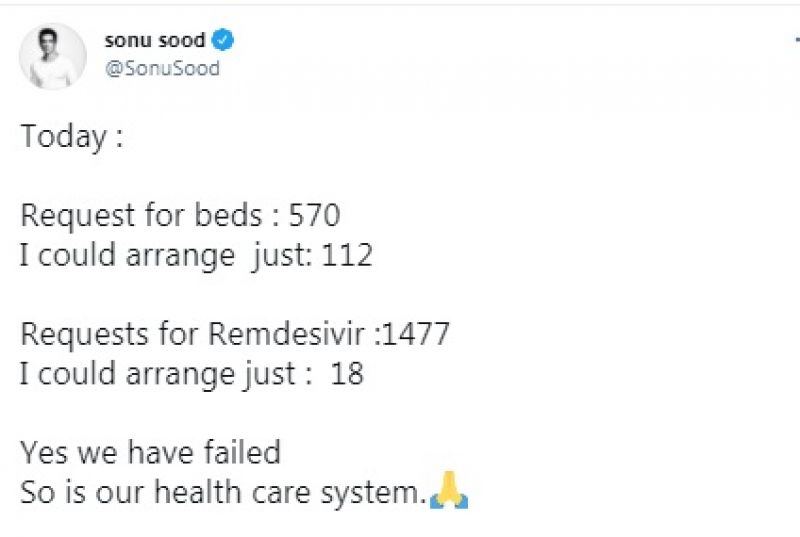Select the number 112
Viewport: 800px width, 537px height.
(x=348, y=255)
